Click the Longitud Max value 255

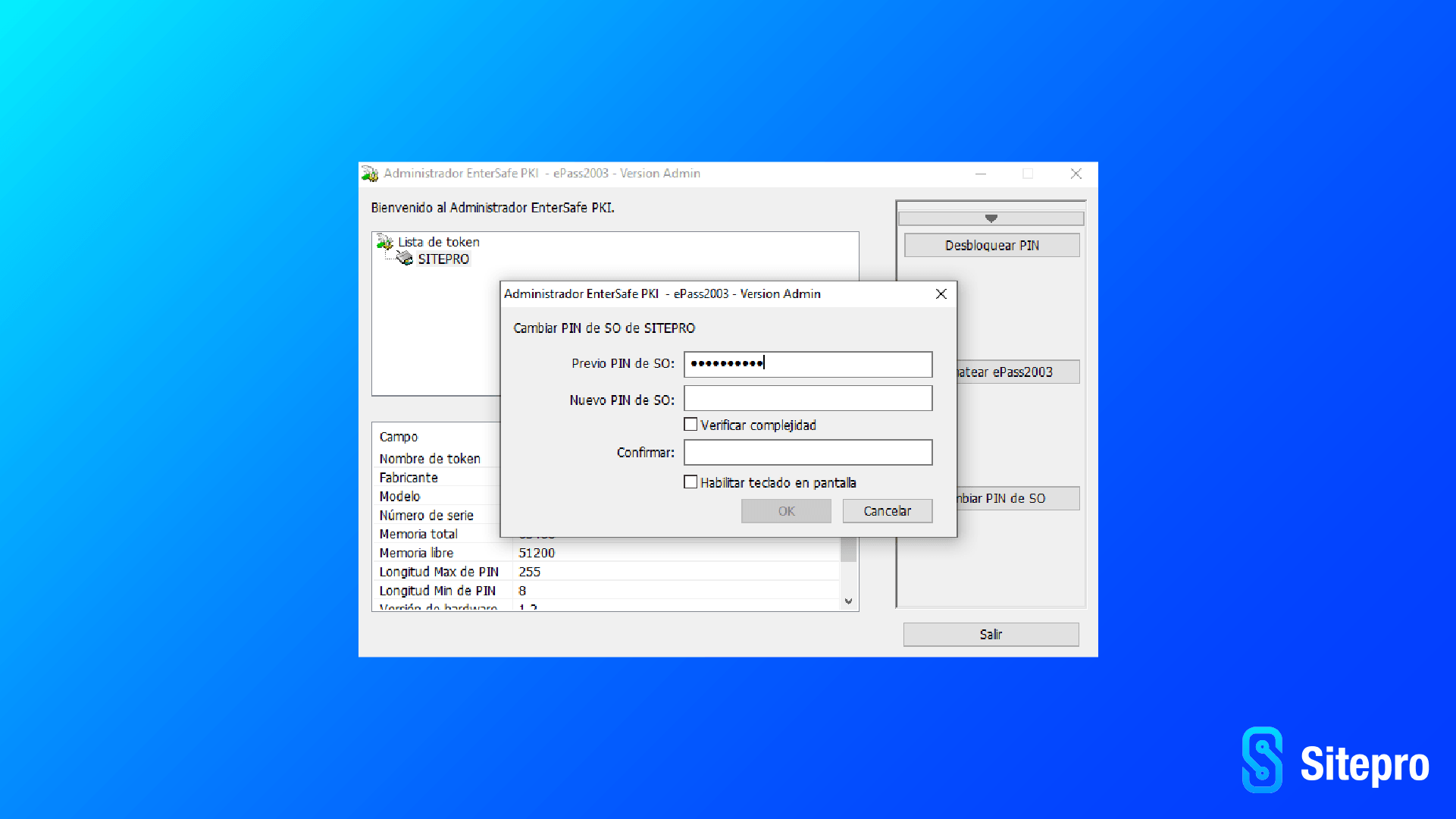(529, 573)
